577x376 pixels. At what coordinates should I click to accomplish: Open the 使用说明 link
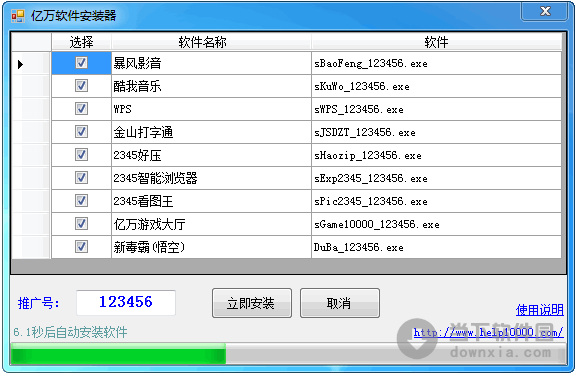pos(539,310)
